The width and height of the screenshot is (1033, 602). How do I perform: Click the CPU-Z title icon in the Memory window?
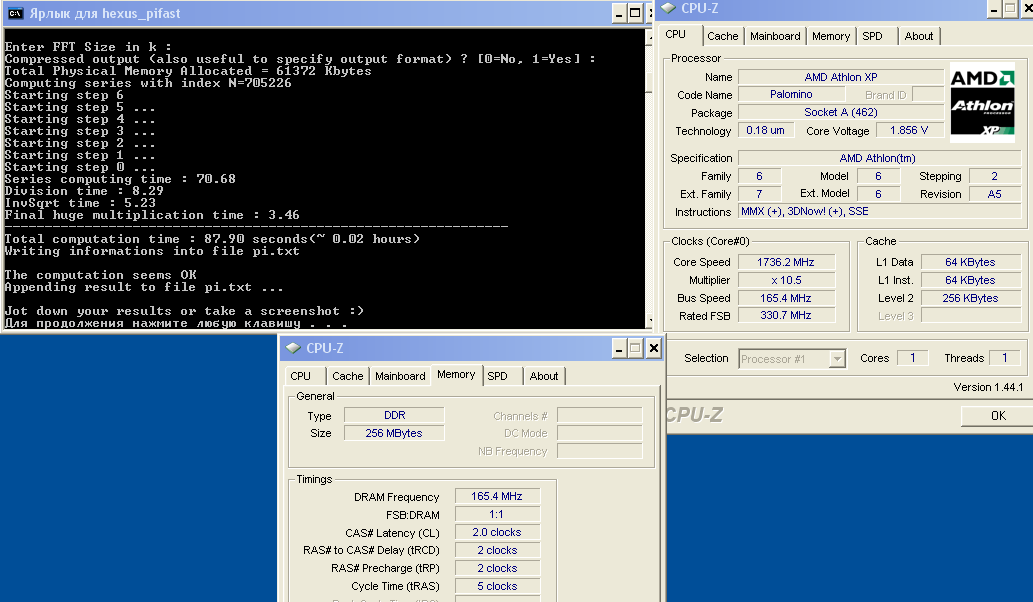[293, 348]
